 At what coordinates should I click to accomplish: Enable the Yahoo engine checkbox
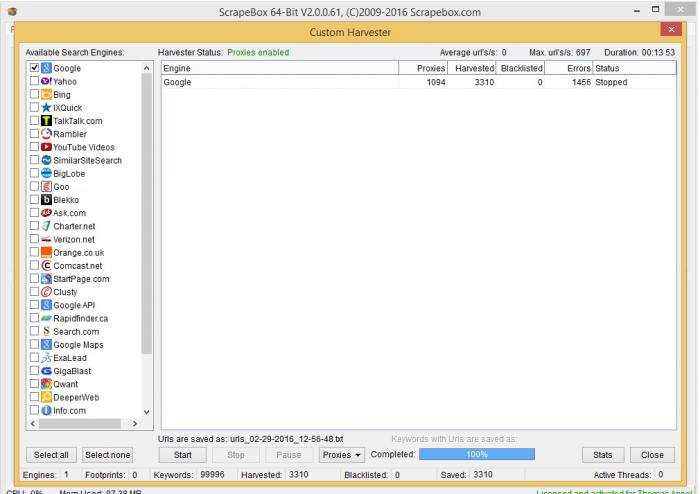[34, 81]
